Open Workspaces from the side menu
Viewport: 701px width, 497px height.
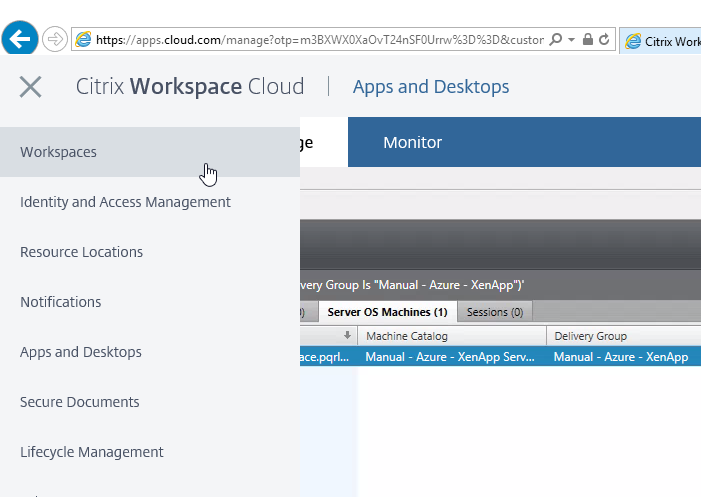click(x=59, y=152)
